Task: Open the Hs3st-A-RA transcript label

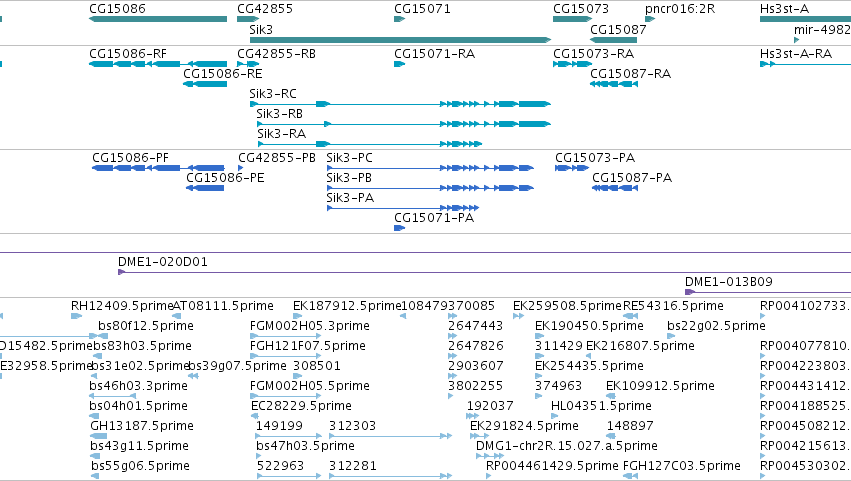Action: 796,54
